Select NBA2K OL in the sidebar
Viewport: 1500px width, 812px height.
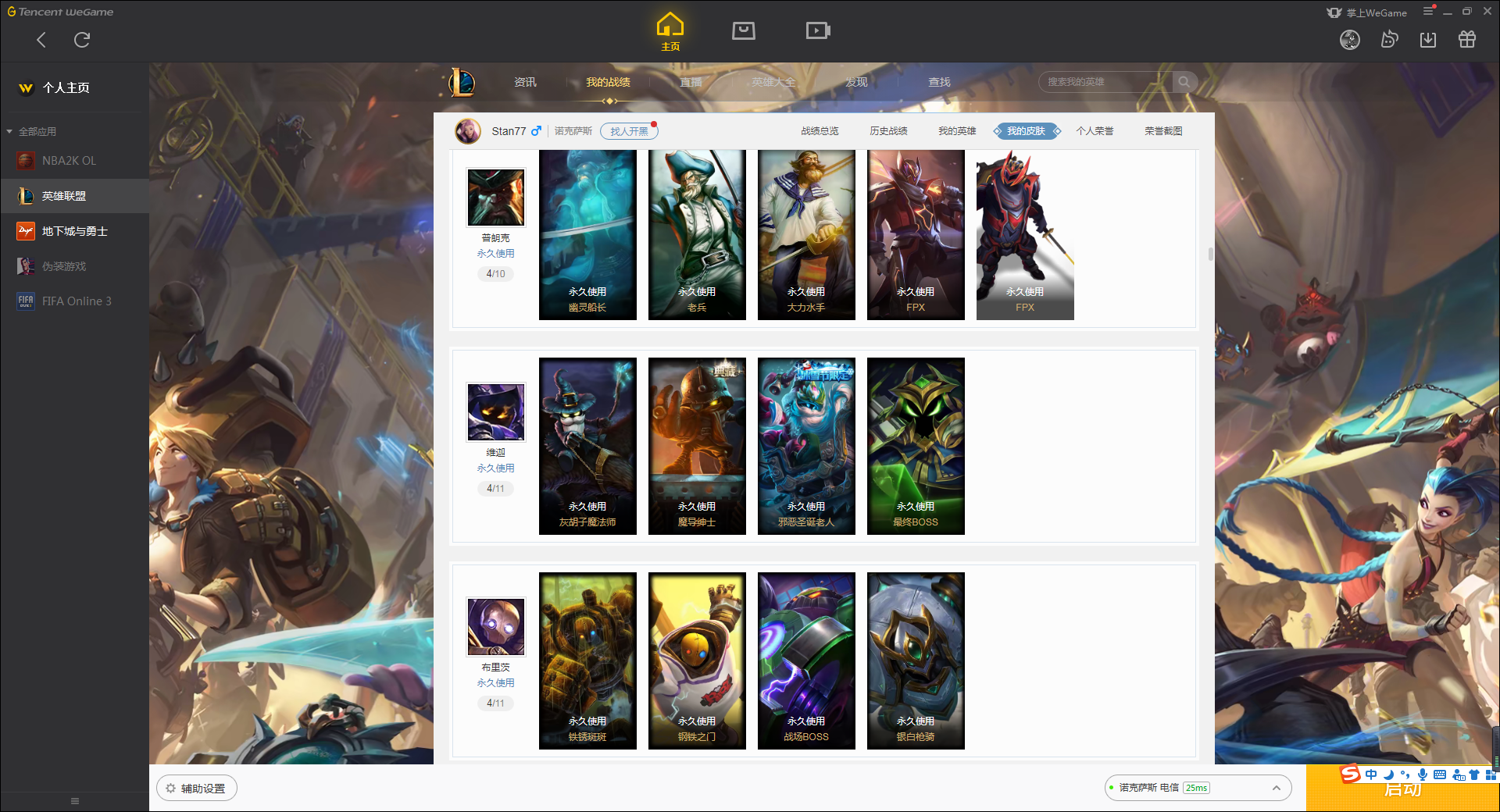coord(75,161)
